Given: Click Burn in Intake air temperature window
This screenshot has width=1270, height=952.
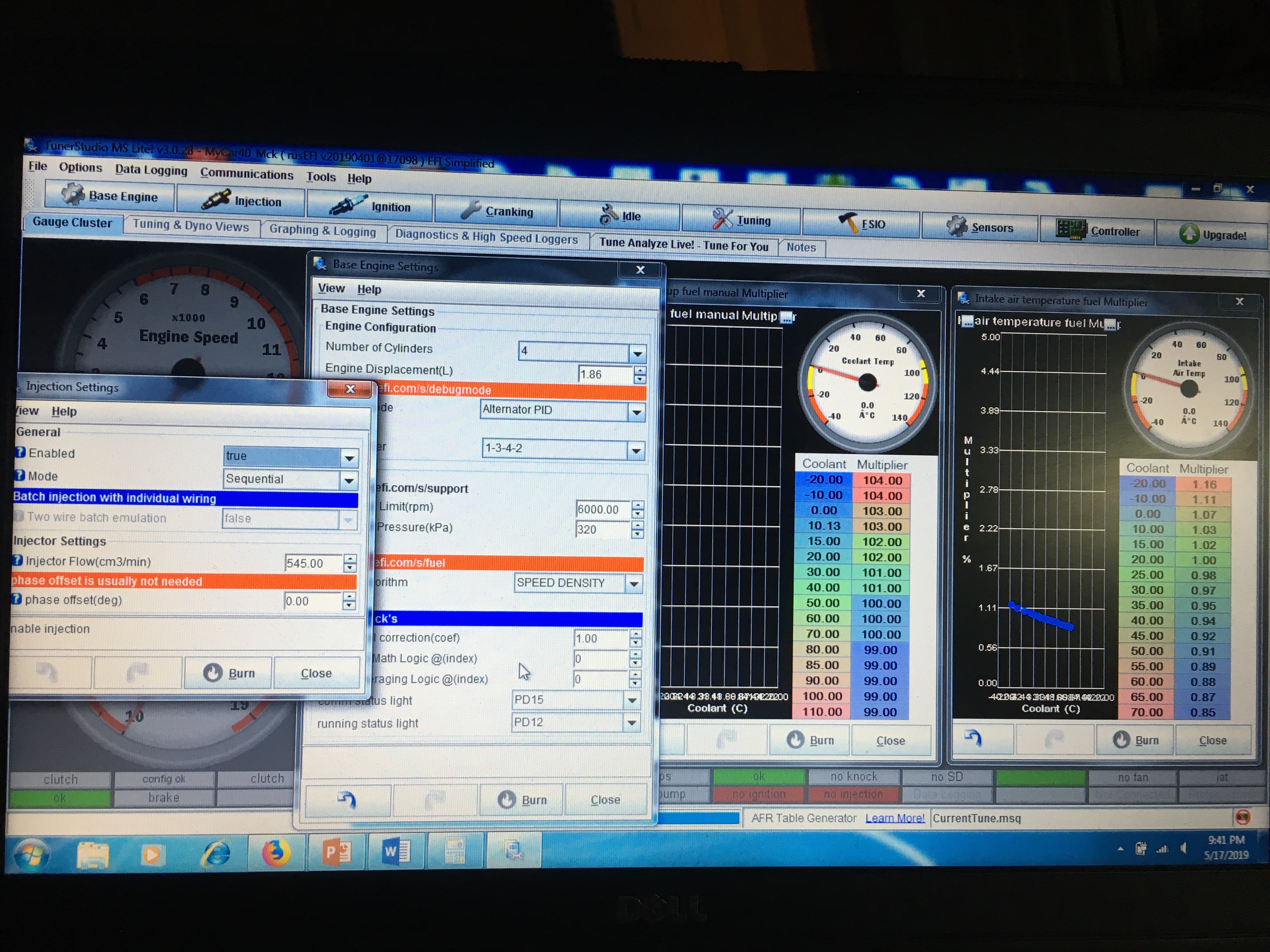Looking at the screenshot, I should pos(1135,740).
